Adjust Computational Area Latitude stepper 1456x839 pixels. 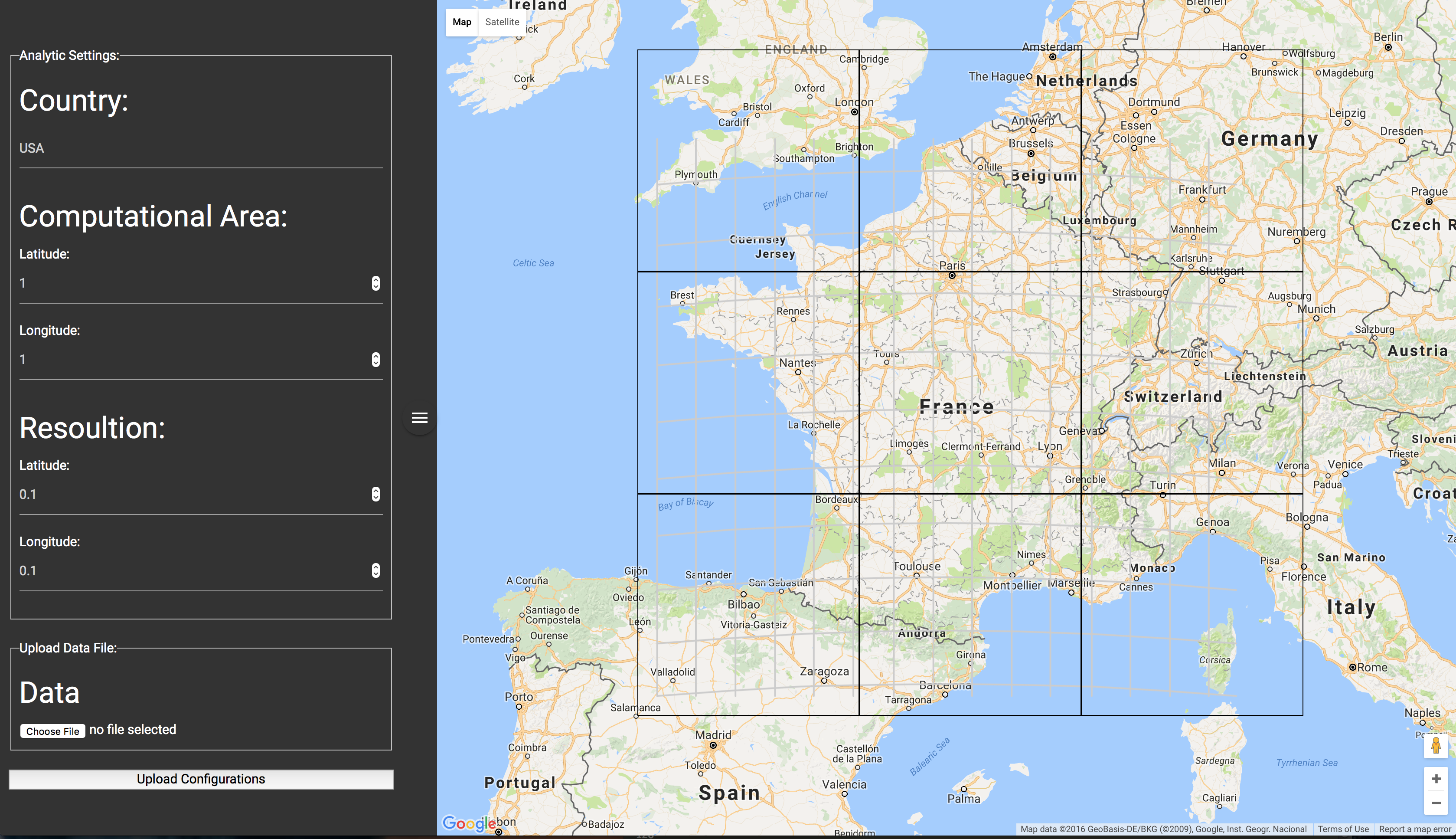point(375,283)
